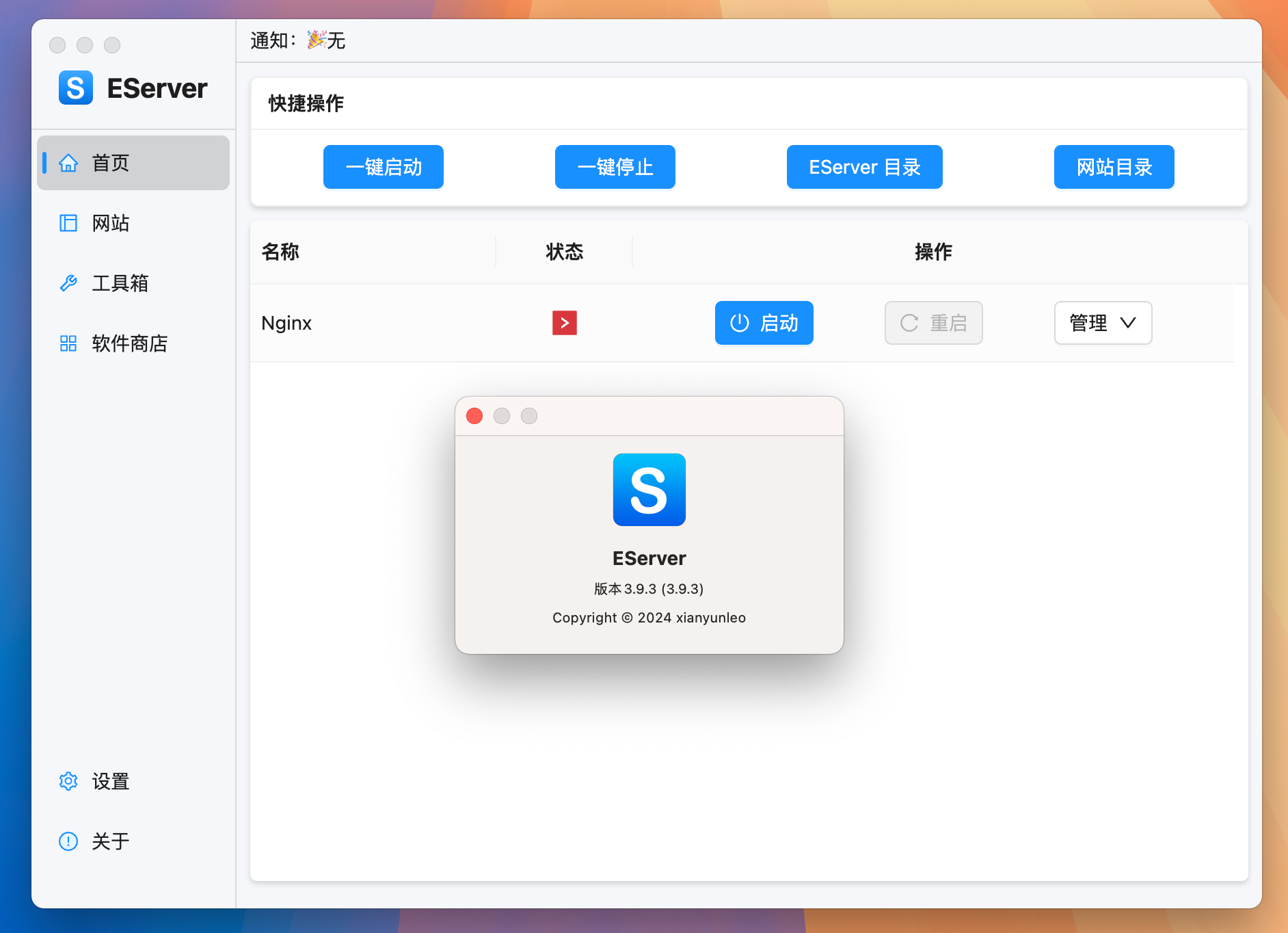Click the disabled 重启 restart button
The image size is (1288, 933).
click(934, 323)
